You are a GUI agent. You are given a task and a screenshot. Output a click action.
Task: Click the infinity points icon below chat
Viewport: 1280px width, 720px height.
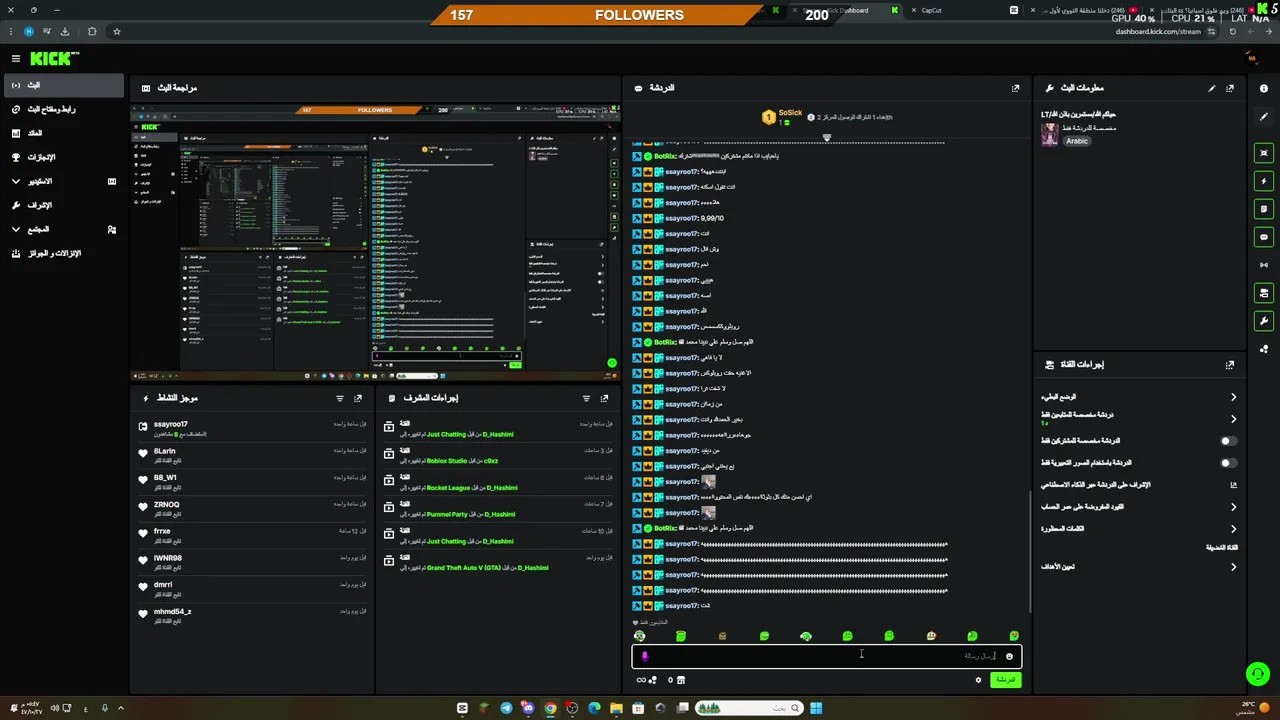coord(642,680)
